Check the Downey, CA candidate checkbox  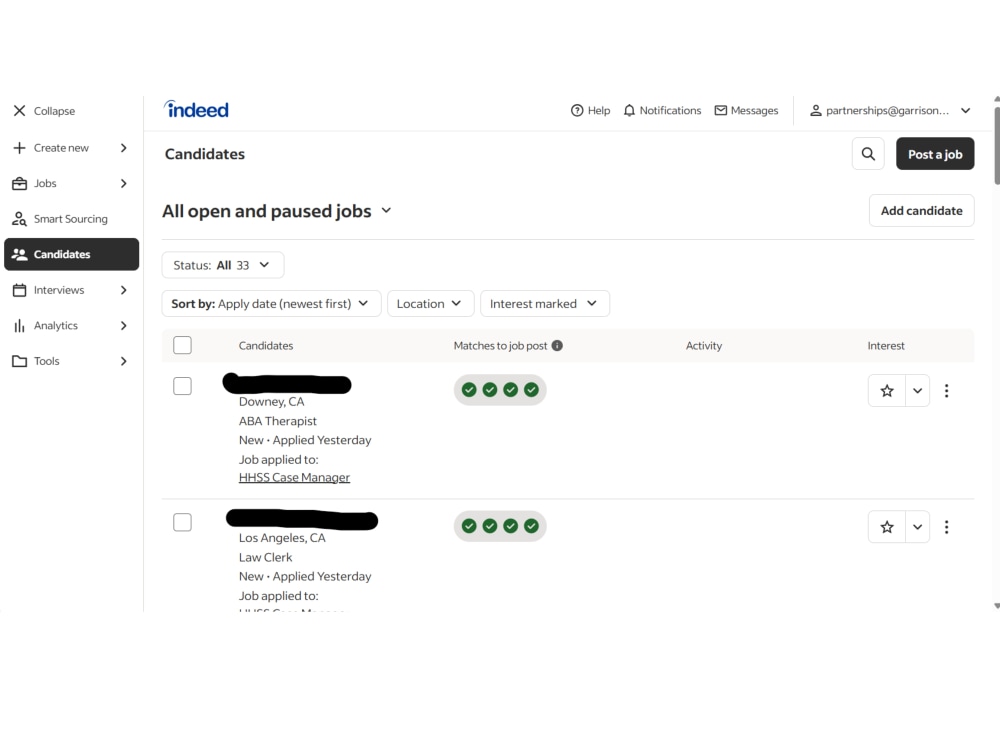(182, 386)
